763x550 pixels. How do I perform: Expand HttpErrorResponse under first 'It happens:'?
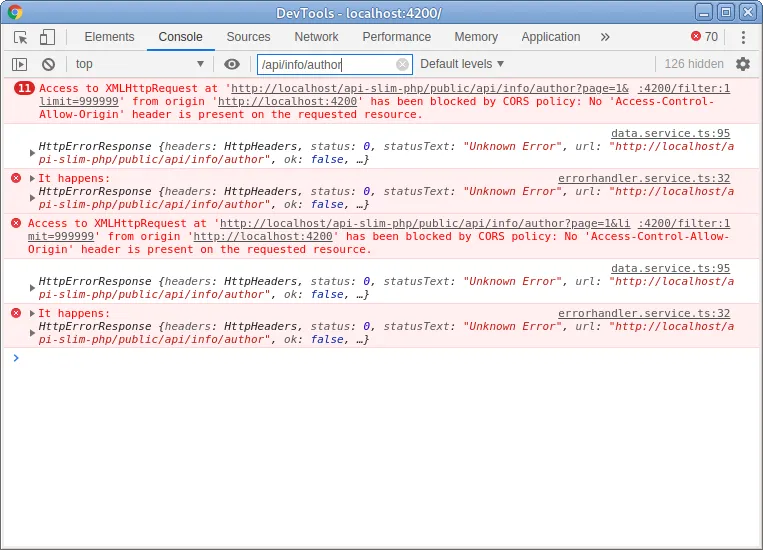(32, 198)
